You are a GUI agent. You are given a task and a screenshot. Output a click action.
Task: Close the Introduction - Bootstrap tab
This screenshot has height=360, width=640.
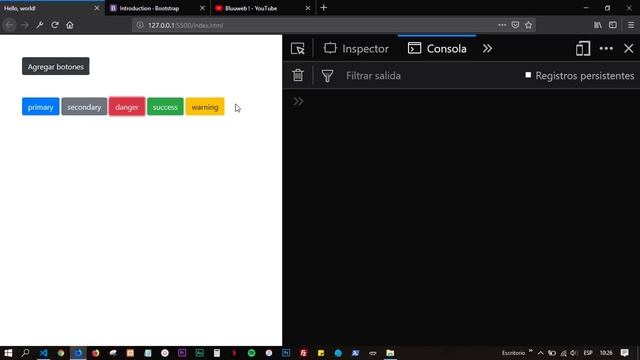202,8
